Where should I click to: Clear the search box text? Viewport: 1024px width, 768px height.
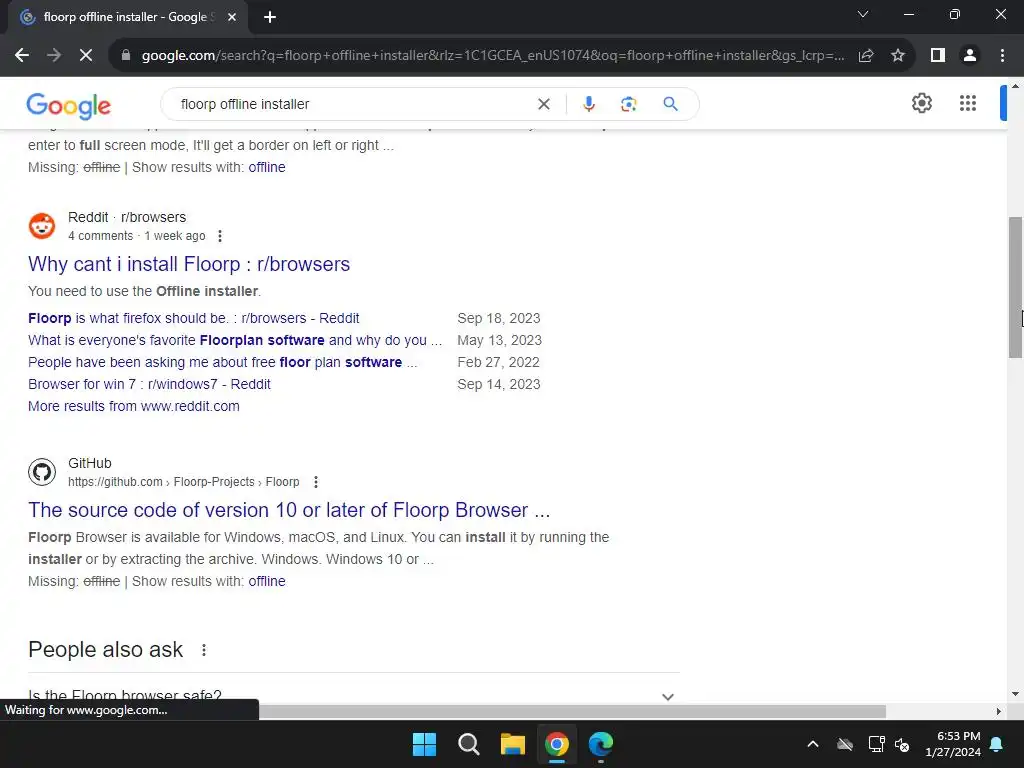pyautogui.click(x=543, y=104)
